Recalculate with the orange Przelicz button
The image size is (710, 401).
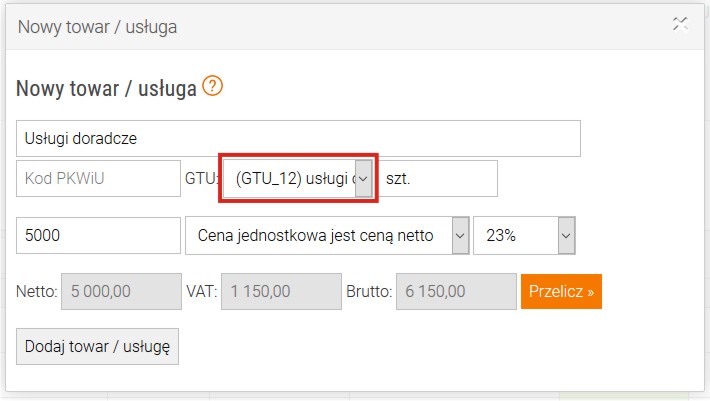point(561,291)
